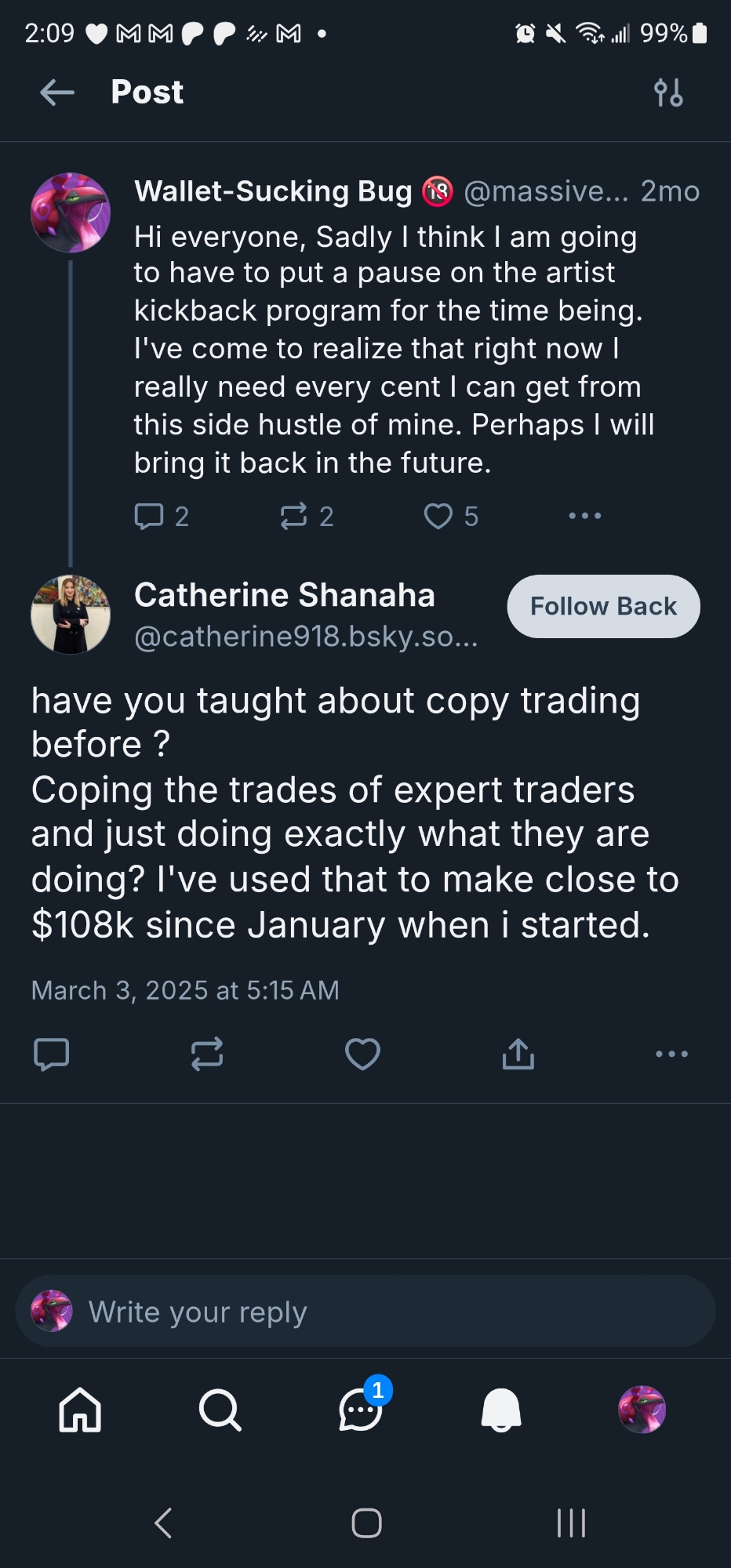Open the Notifications bell
The width and height of the screenshot is (731, 1568).
tap(501, 1410)
